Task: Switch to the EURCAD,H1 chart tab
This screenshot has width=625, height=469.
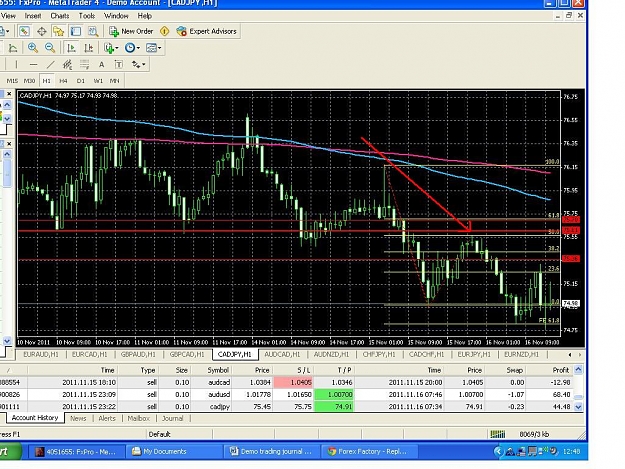Action: pyautogui.click(x=90, y=354)
